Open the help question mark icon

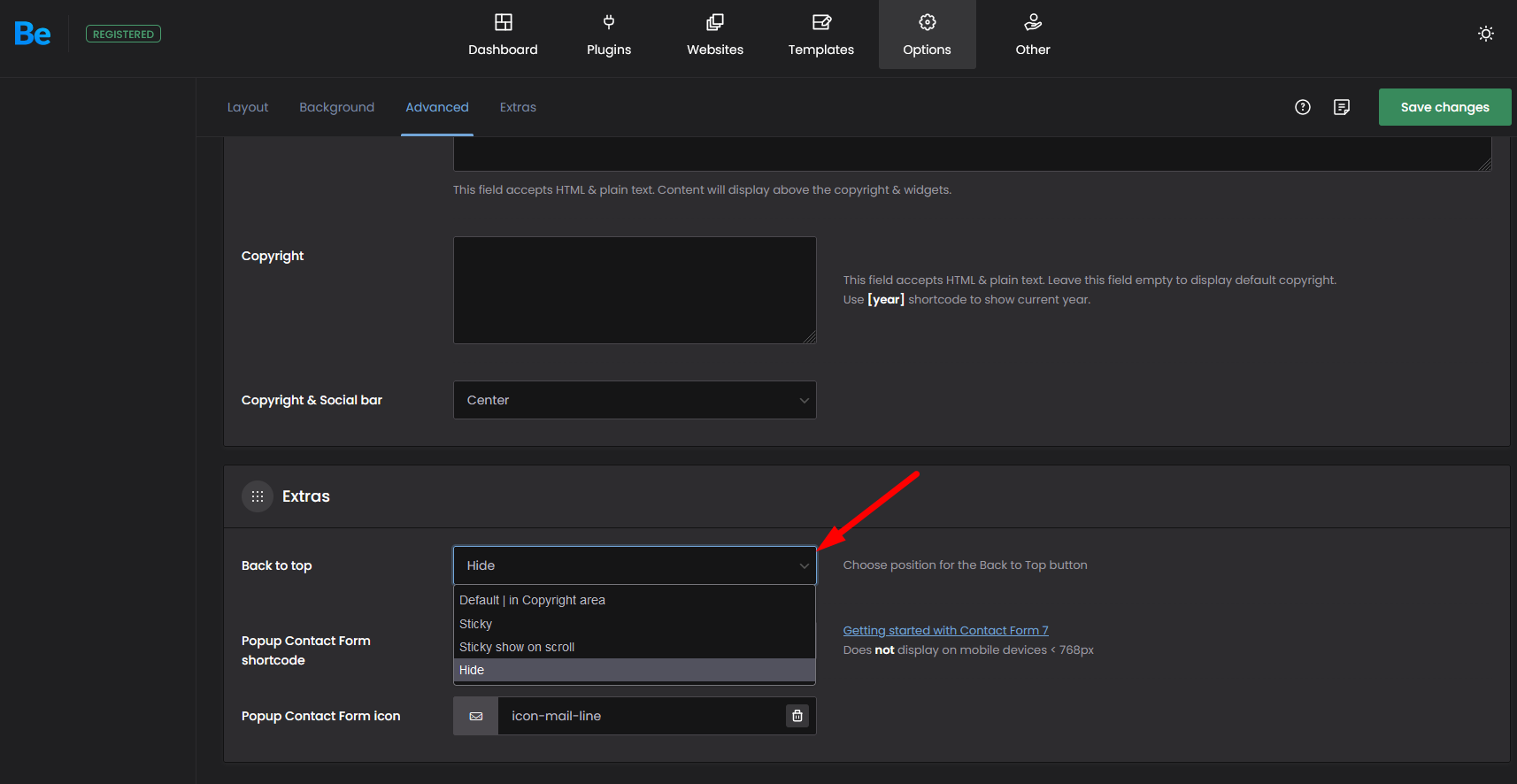(1303, 107)
